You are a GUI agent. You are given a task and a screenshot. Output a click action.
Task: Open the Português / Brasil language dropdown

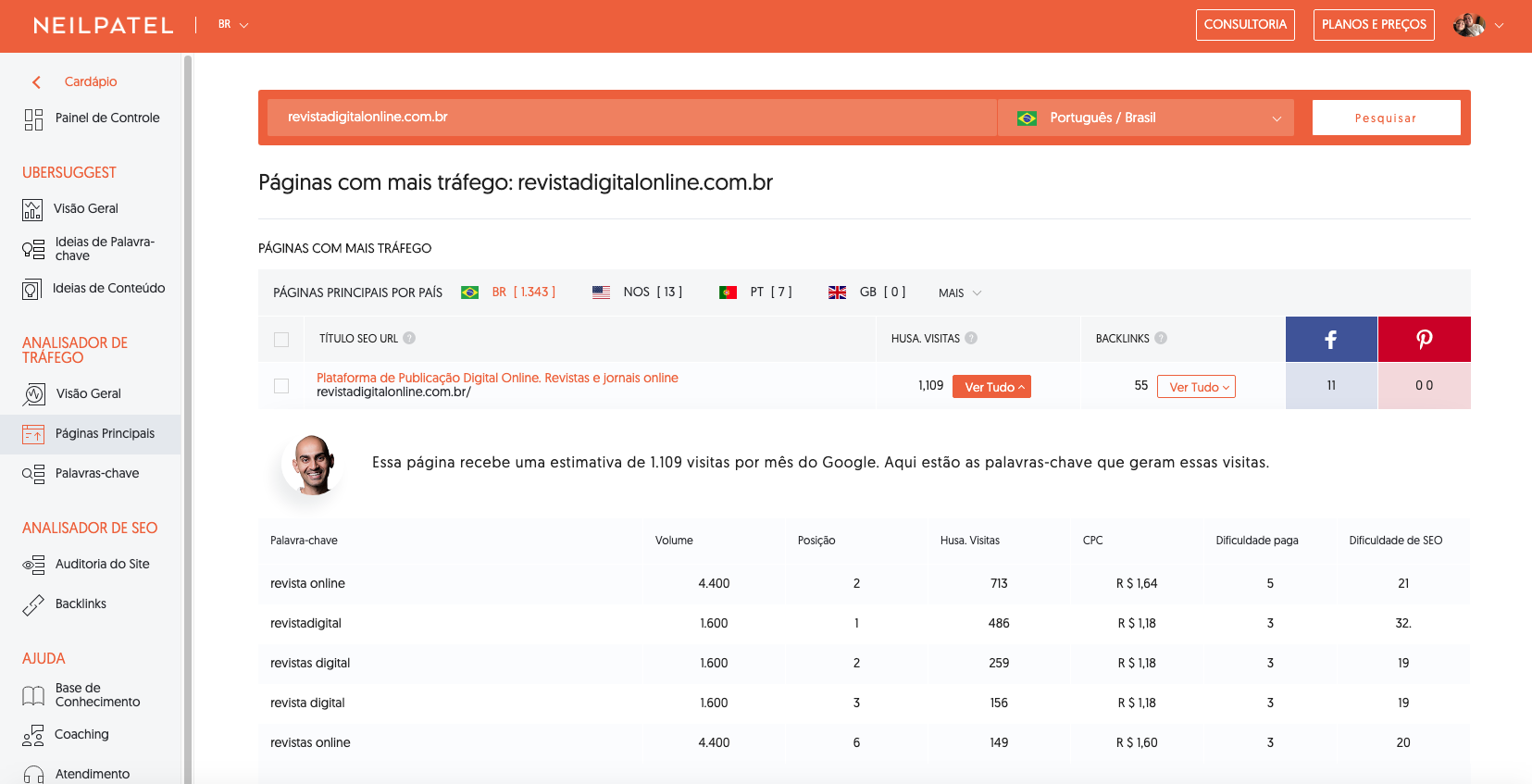[x=1146, y=118]
